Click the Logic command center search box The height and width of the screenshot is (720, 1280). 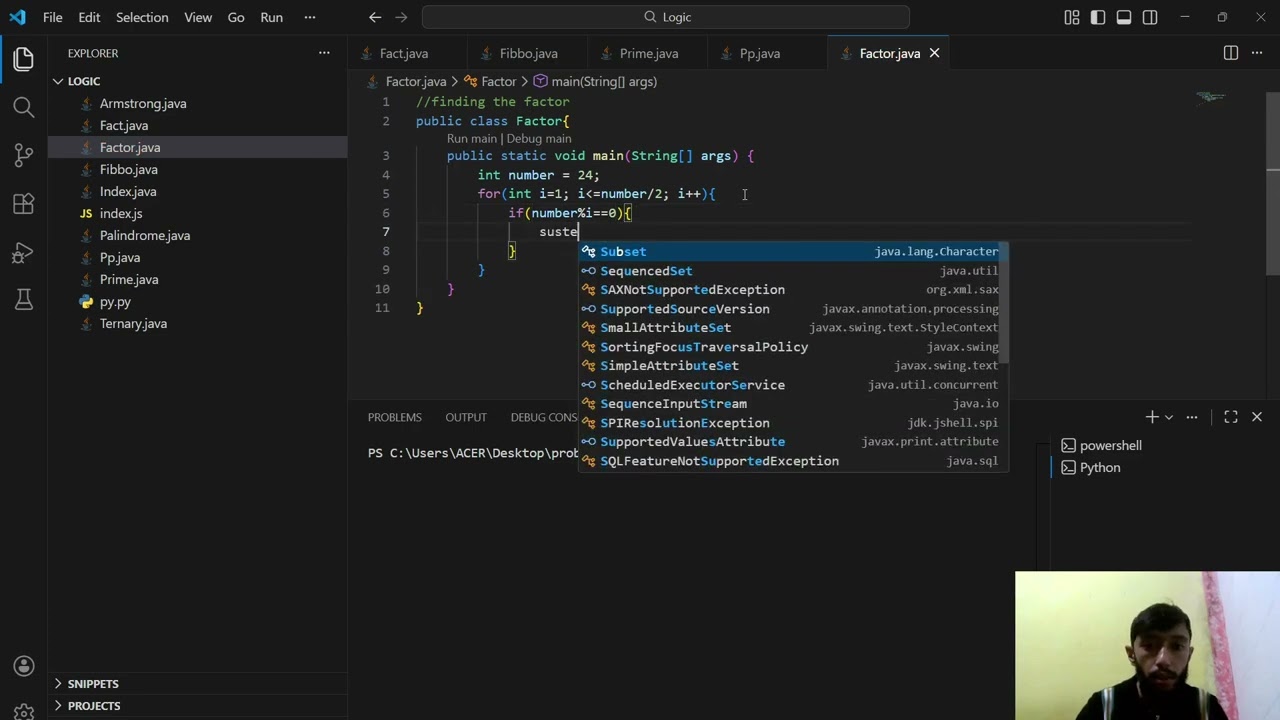click(666, 17)
